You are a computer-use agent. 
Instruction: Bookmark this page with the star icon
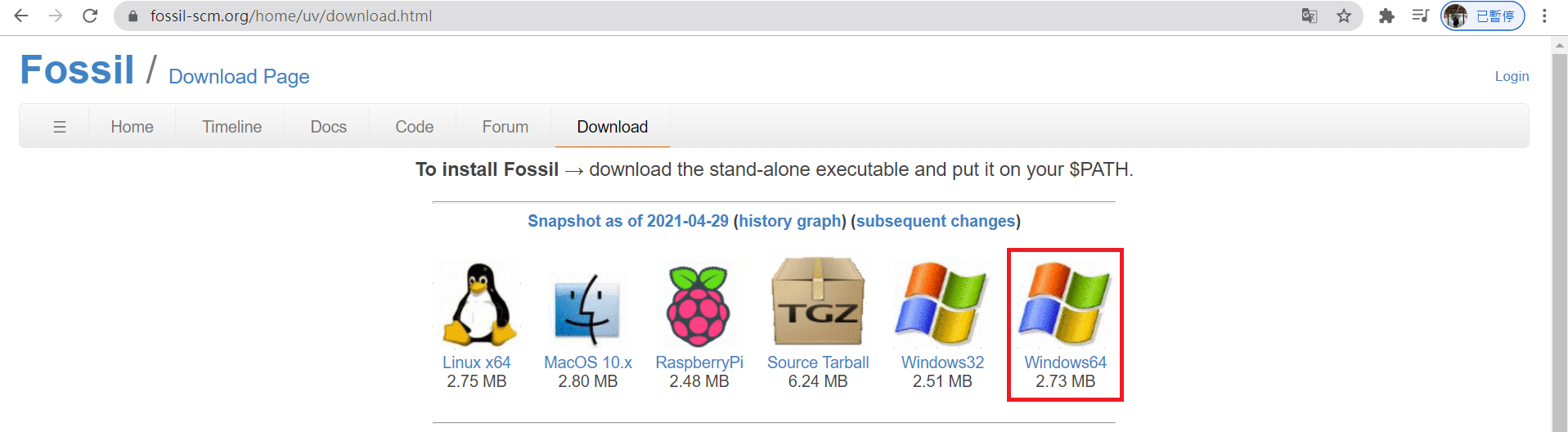pos(1344,16)
